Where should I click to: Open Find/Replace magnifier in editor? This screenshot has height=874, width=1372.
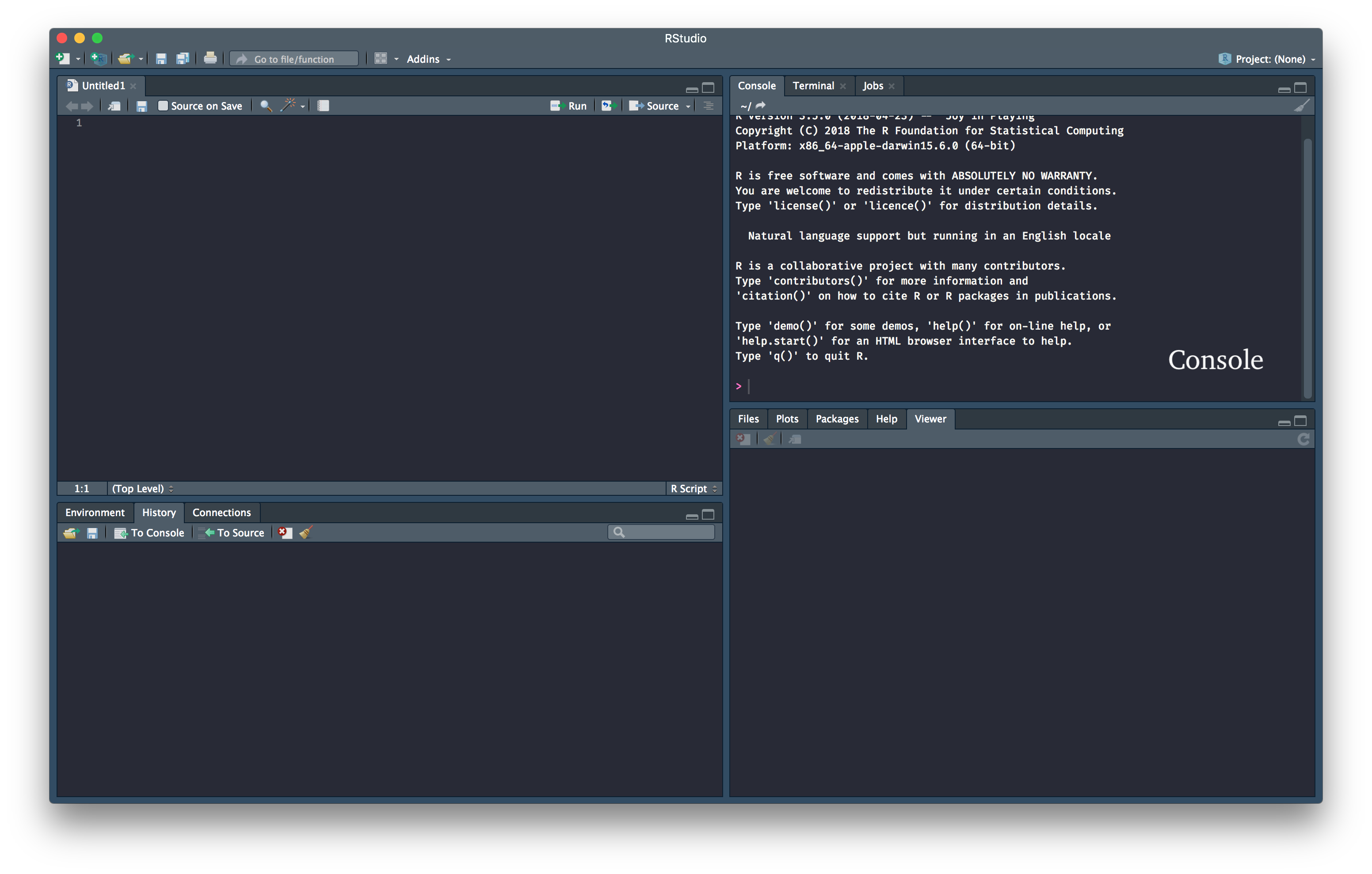point(266,106)
